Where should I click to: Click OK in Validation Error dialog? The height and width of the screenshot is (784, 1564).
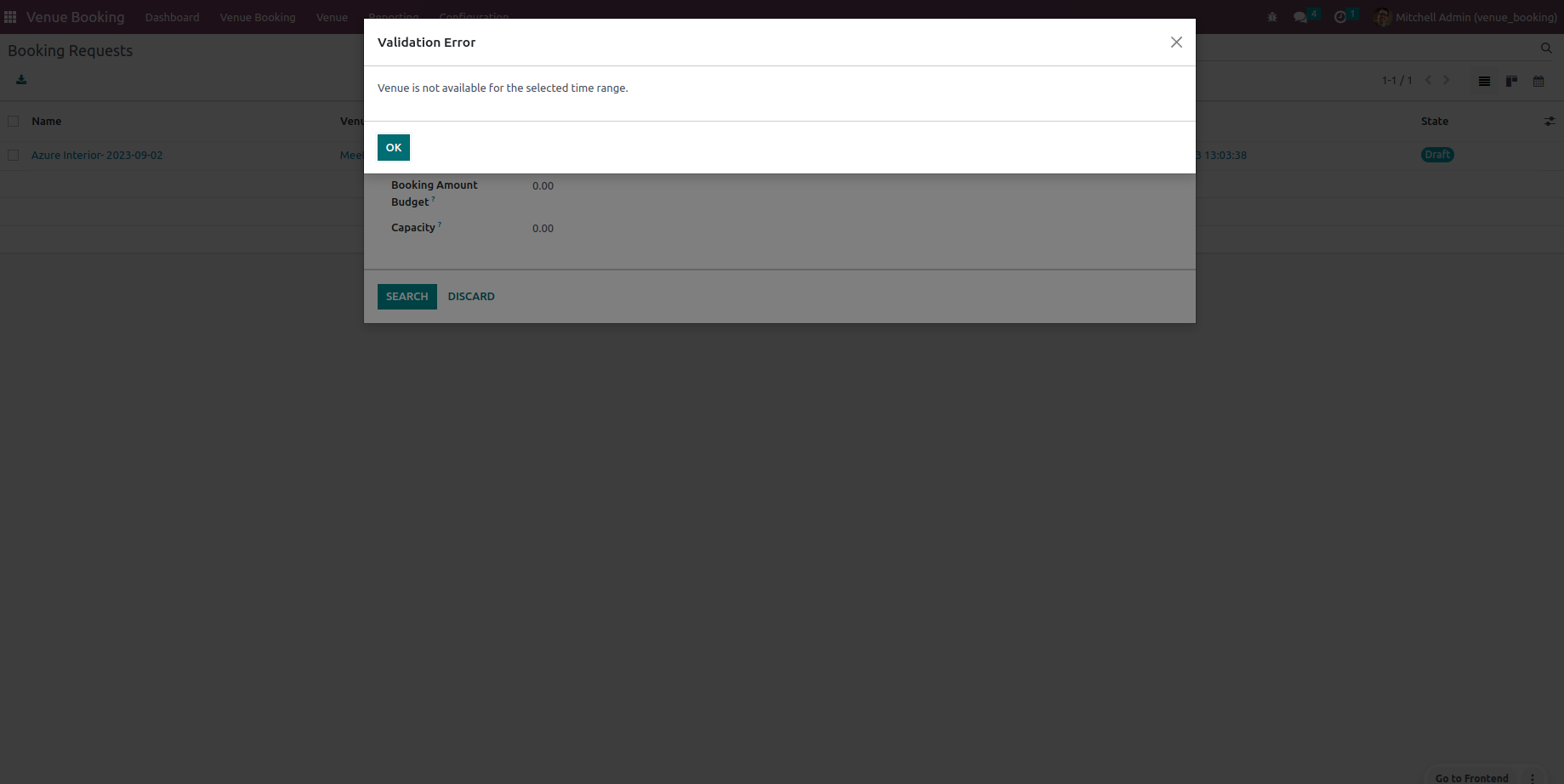[393, 147]
